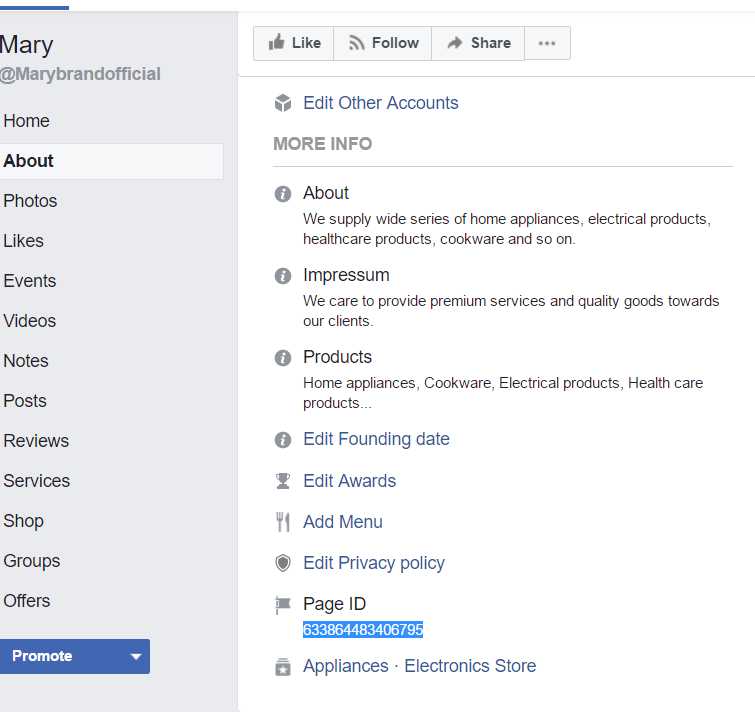The width and height of the screenshot is (755, 712).
Task: Click the info icon beside Edit Founding date
Action: [283, 440]
